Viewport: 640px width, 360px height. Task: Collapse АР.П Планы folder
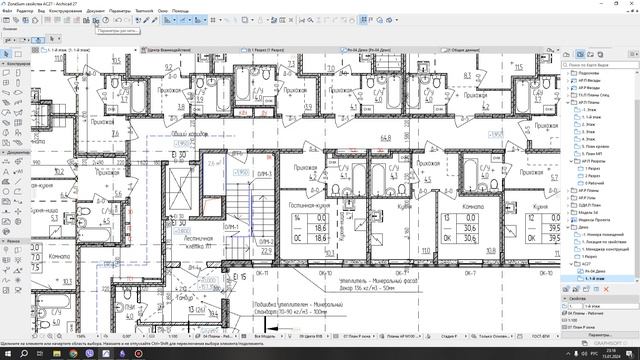[x=568, y=102]
